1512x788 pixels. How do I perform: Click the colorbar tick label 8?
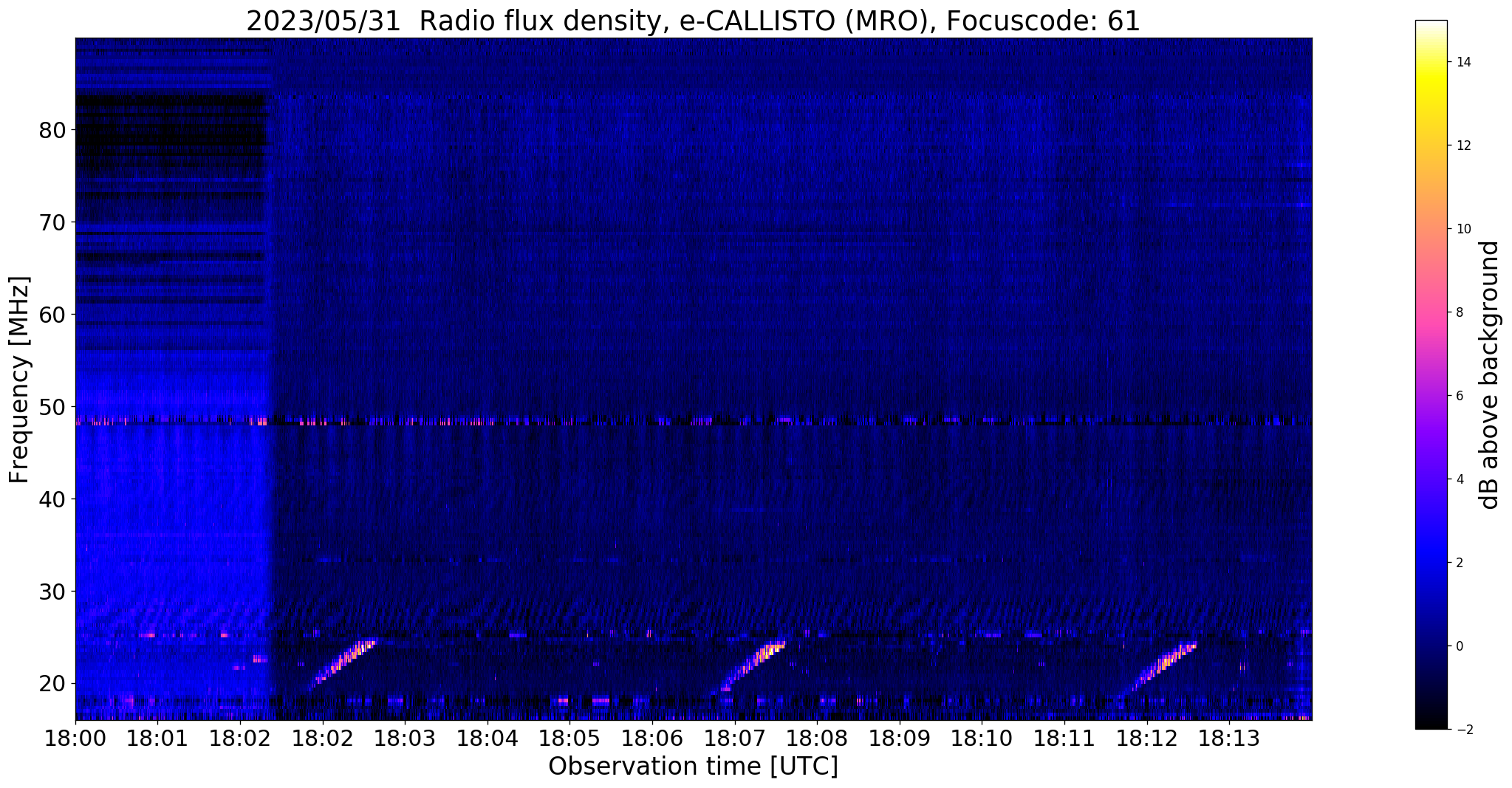(x=1459, y=312)
